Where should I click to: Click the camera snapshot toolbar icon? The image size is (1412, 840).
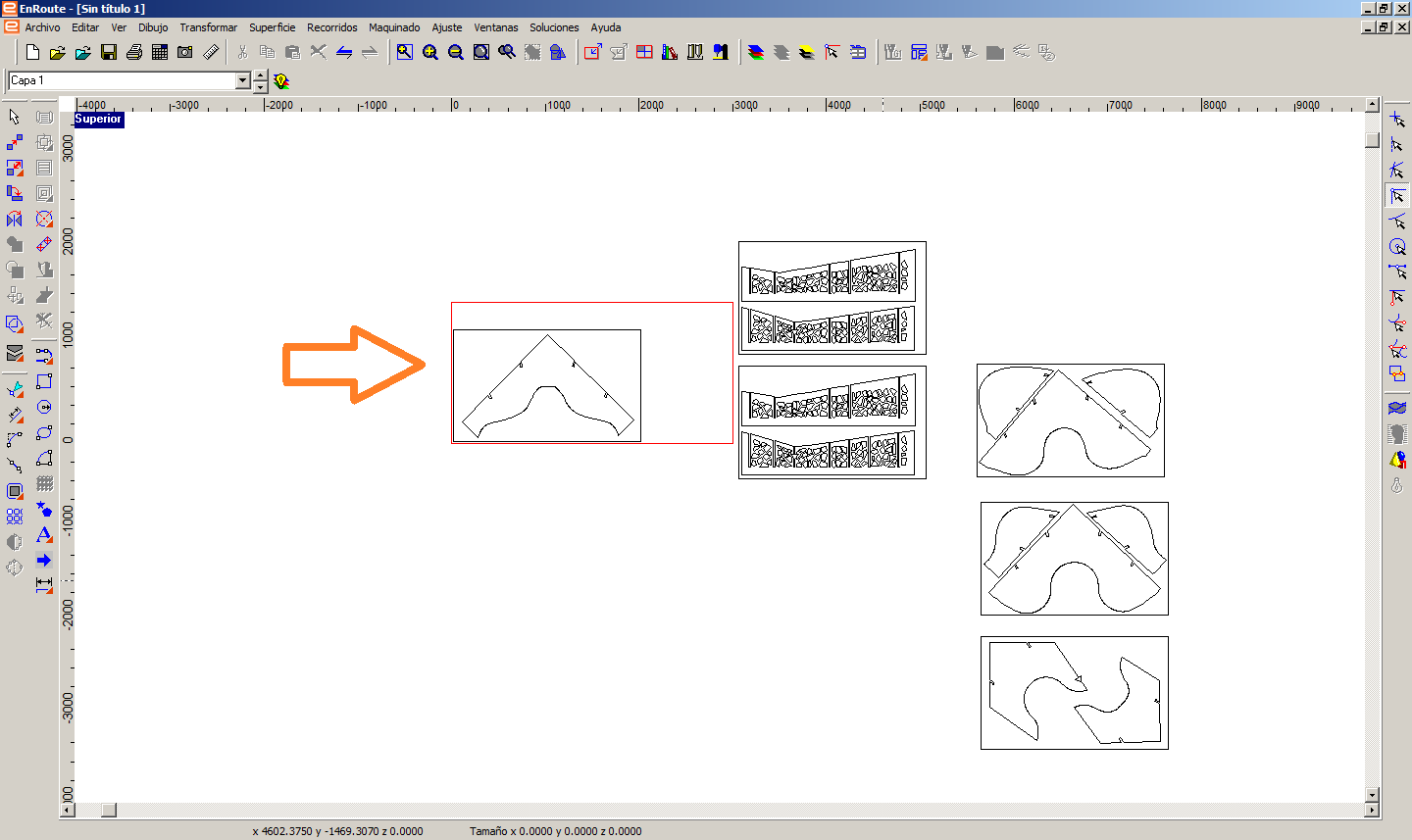(x=185, y=52)
